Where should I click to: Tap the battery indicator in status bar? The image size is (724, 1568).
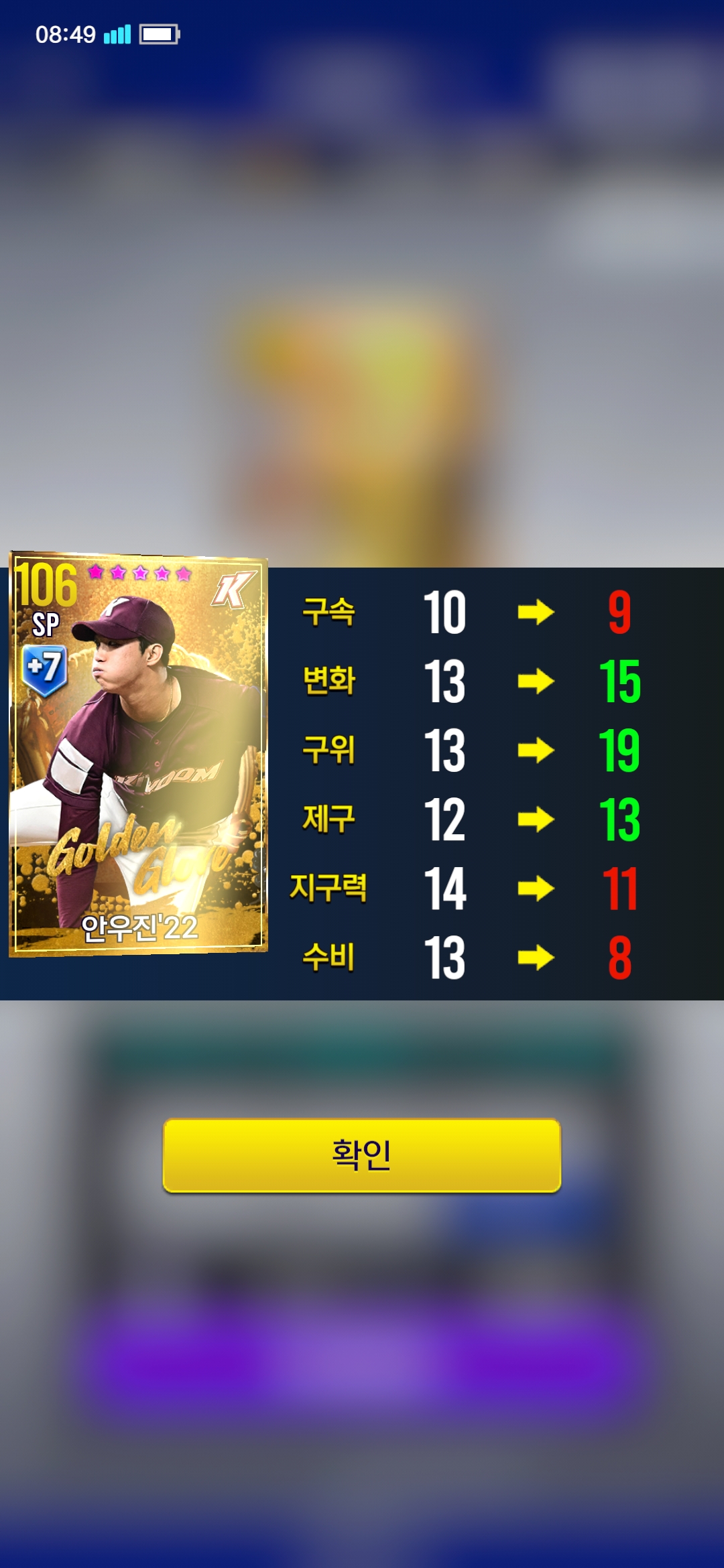click(160, 34)
